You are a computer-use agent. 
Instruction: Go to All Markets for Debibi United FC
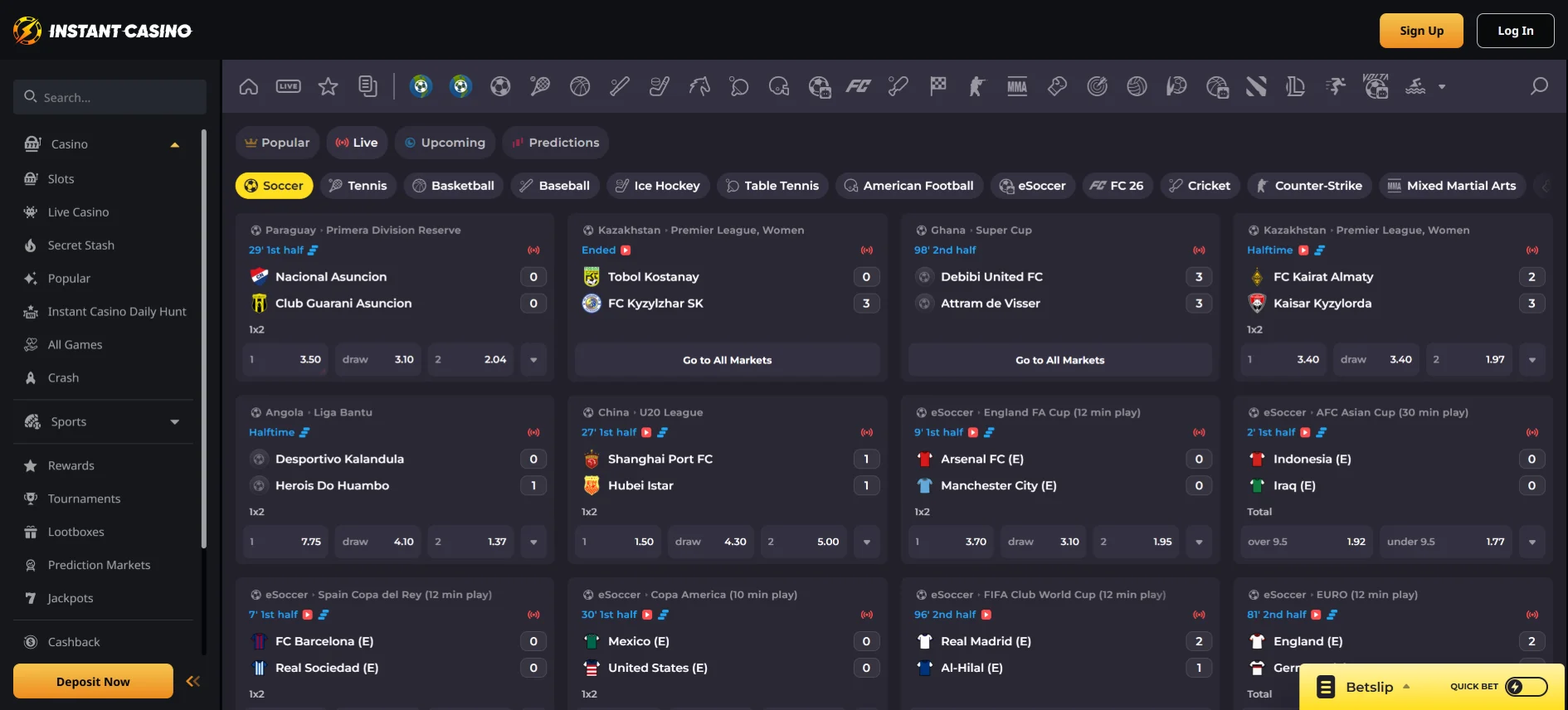pyautogui.click(x=1059, y=360)
